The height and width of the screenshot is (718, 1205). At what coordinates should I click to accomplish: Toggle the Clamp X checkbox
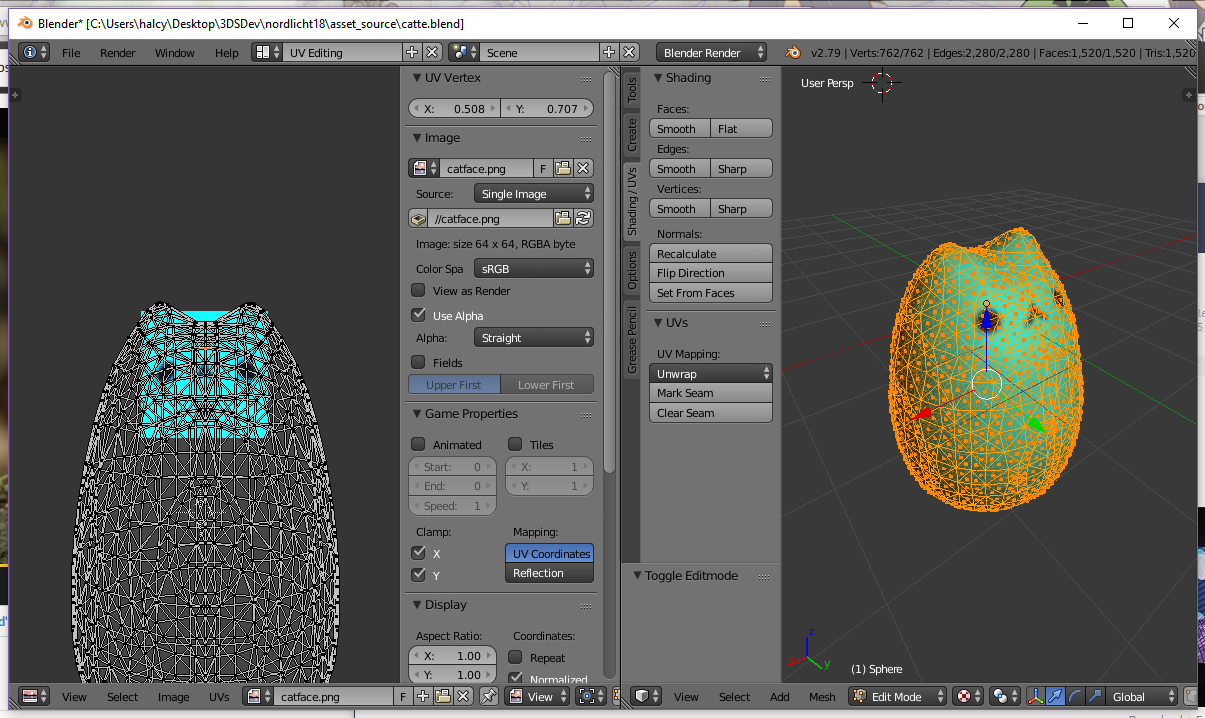click(419, 553)
